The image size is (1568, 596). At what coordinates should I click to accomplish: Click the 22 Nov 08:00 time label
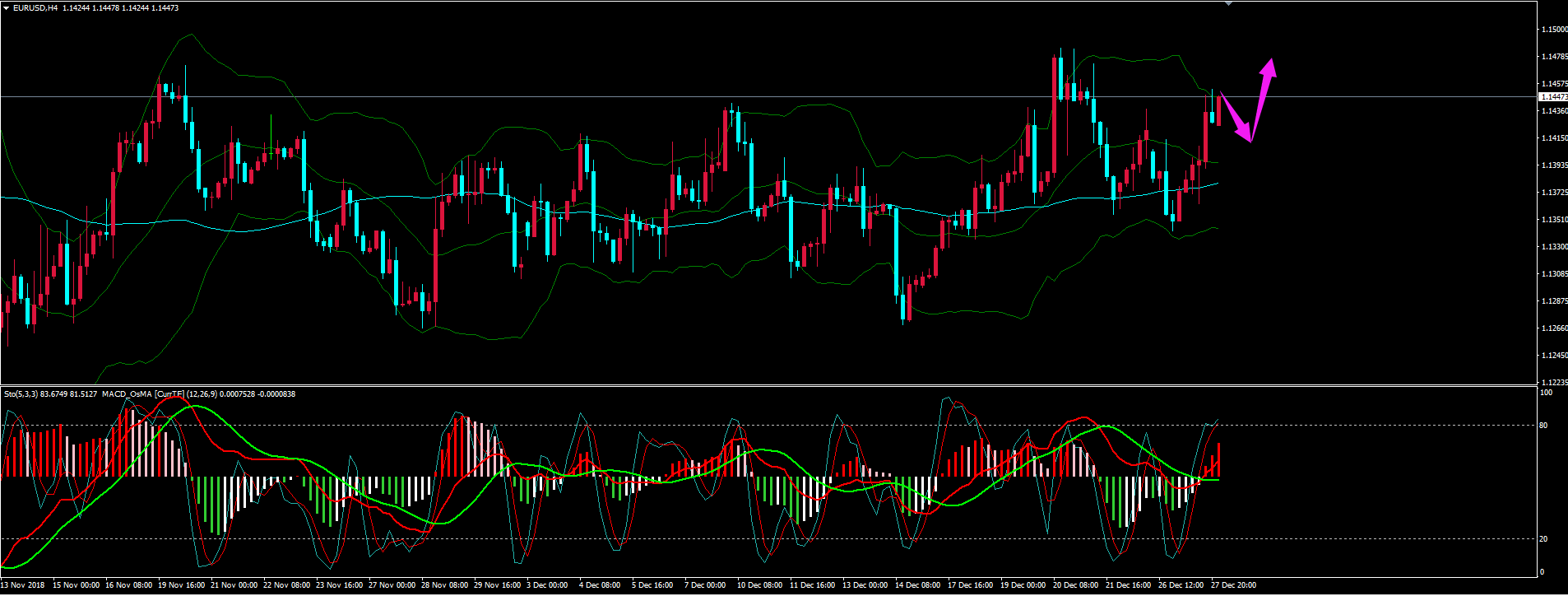point(286,585)
